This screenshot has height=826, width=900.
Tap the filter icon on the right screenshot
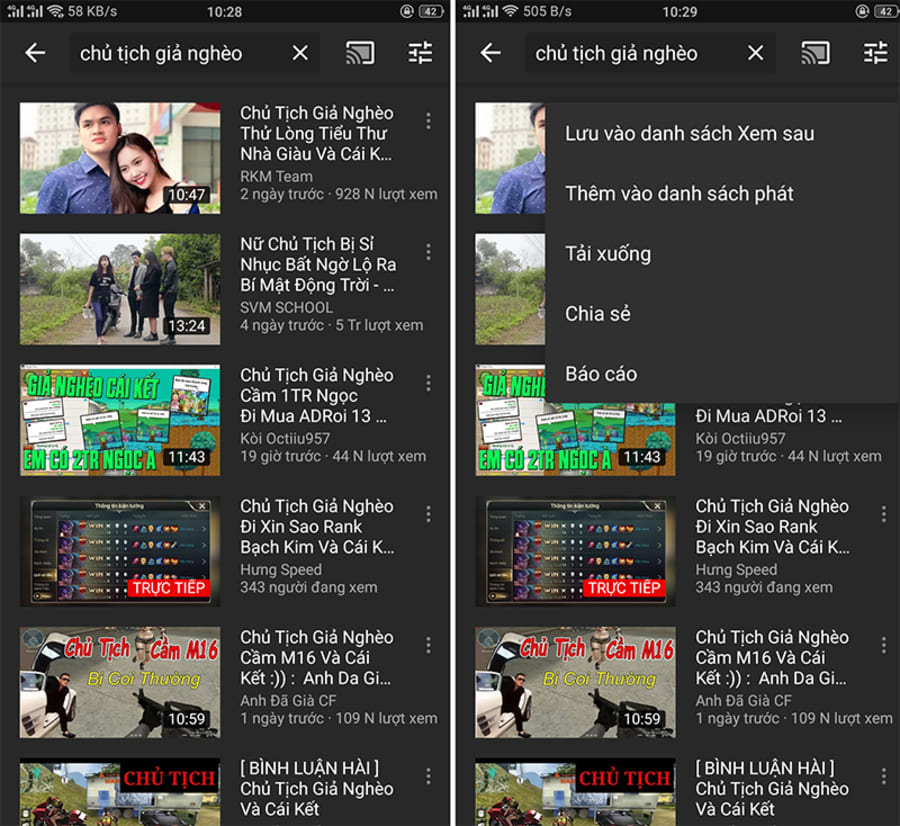point(876,52)
